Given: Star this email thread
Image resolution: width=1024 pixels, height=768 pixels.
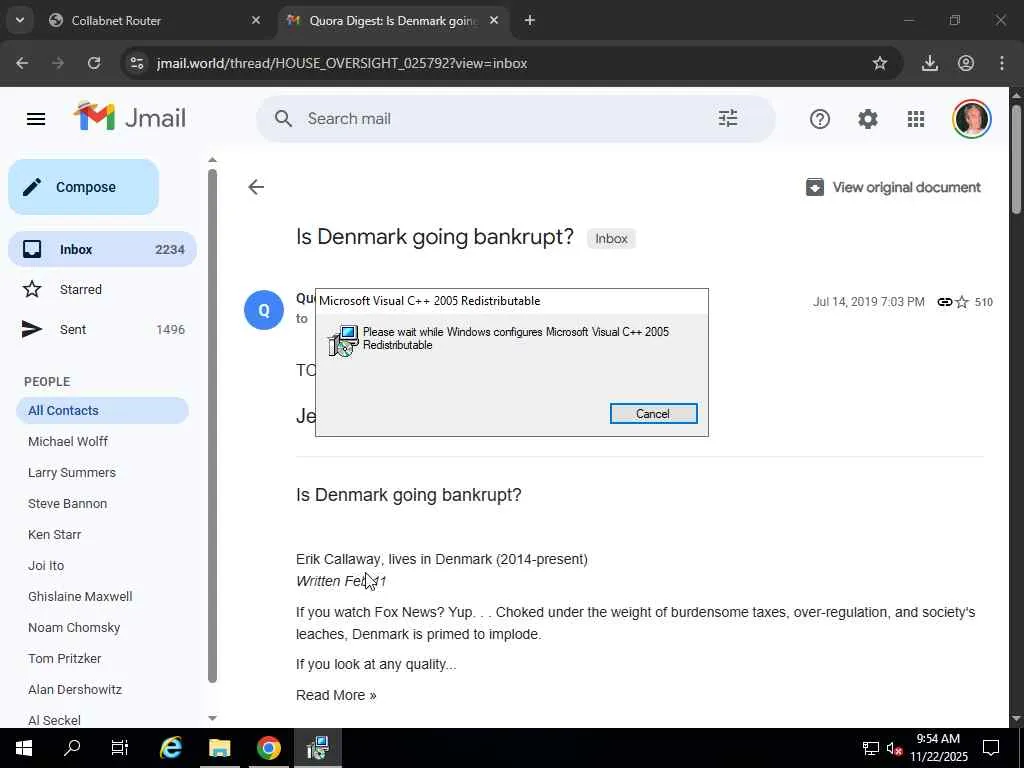Looking at the screenshot, I should pyautogui.click(x=962, y=302).
